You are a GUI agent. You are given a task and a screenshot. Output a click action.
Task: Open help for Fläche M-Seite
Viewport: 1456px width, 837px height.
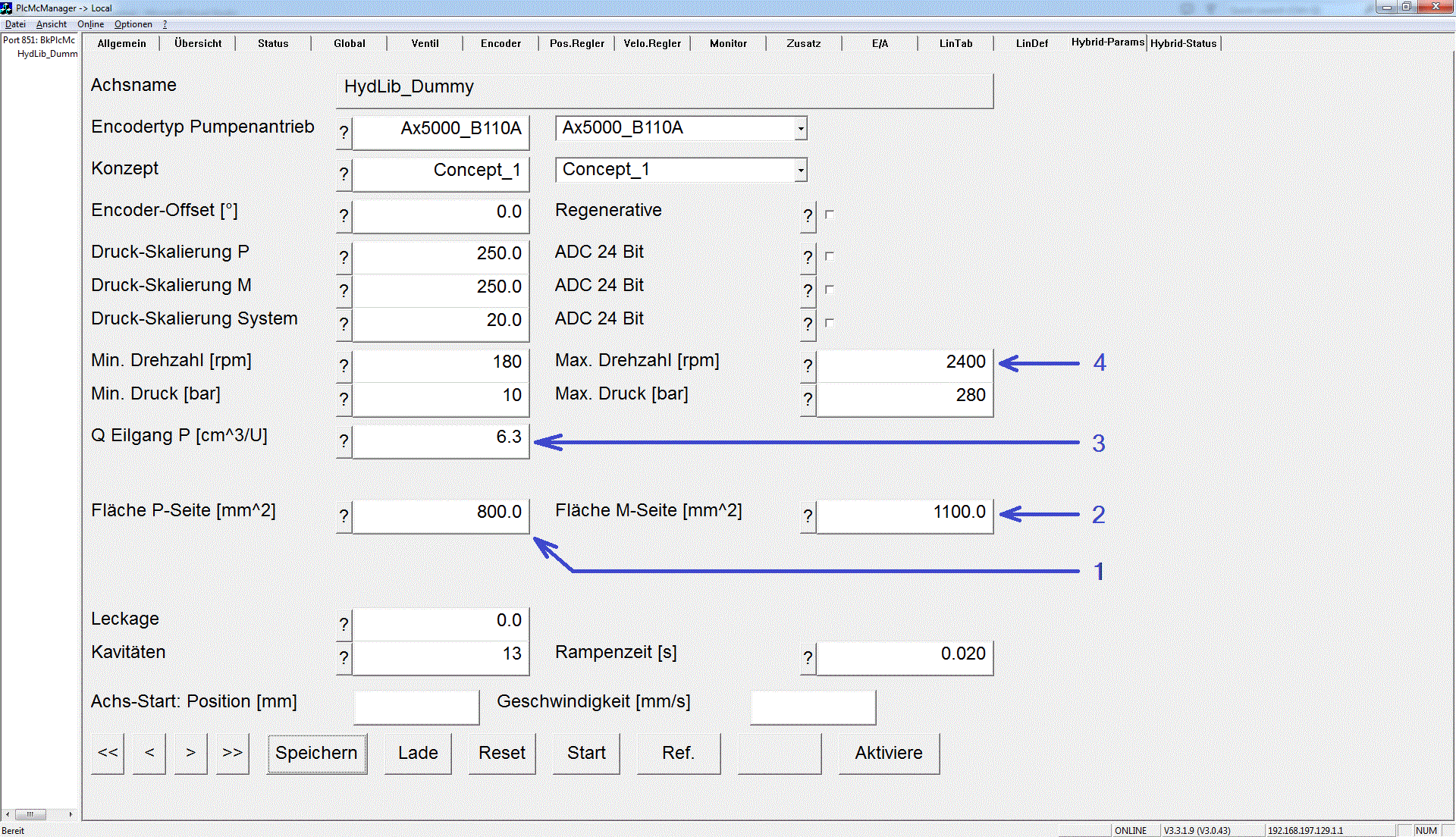pos(808,516)
